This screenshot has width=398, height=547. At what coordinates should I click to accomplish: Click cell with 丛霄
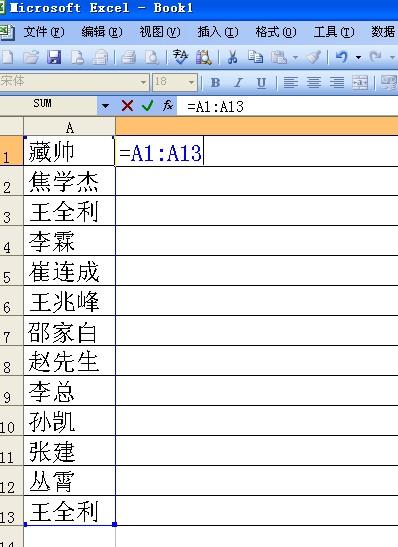pyautogui.click(x=69, y=481)
